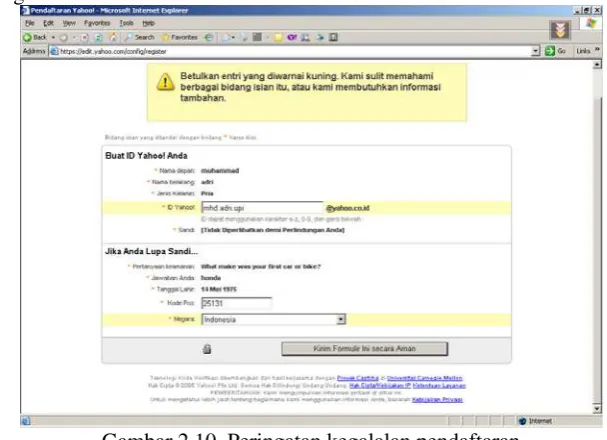Click the yellow note toolbar icon
Viewport: 607px width, 440px height.
click(278, 38)
